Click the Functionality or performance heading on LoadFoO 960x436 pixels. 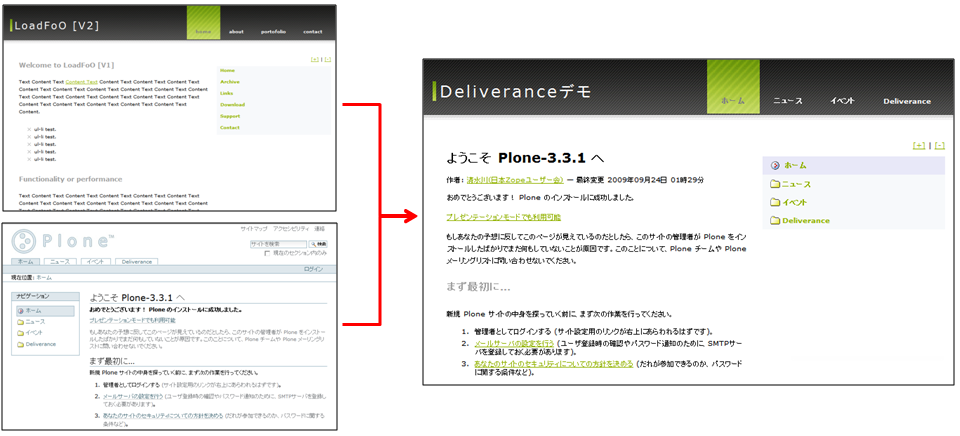pyautogui.click(x=70, y=179)
